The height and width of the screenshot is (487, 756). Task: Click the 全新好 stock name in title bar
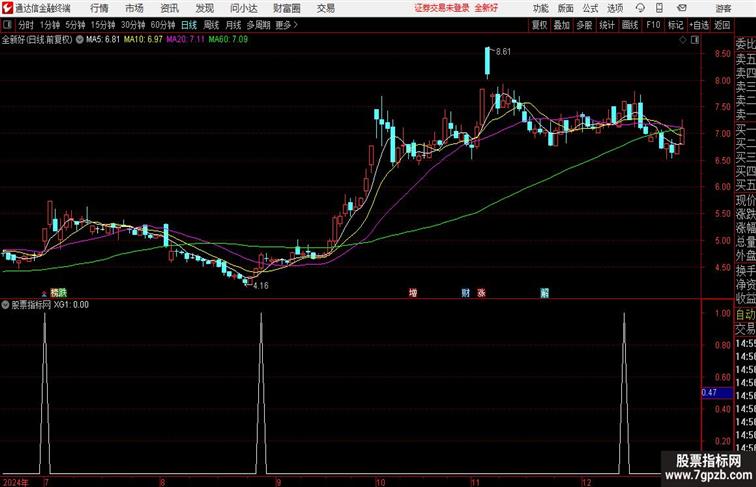[486, 8]
